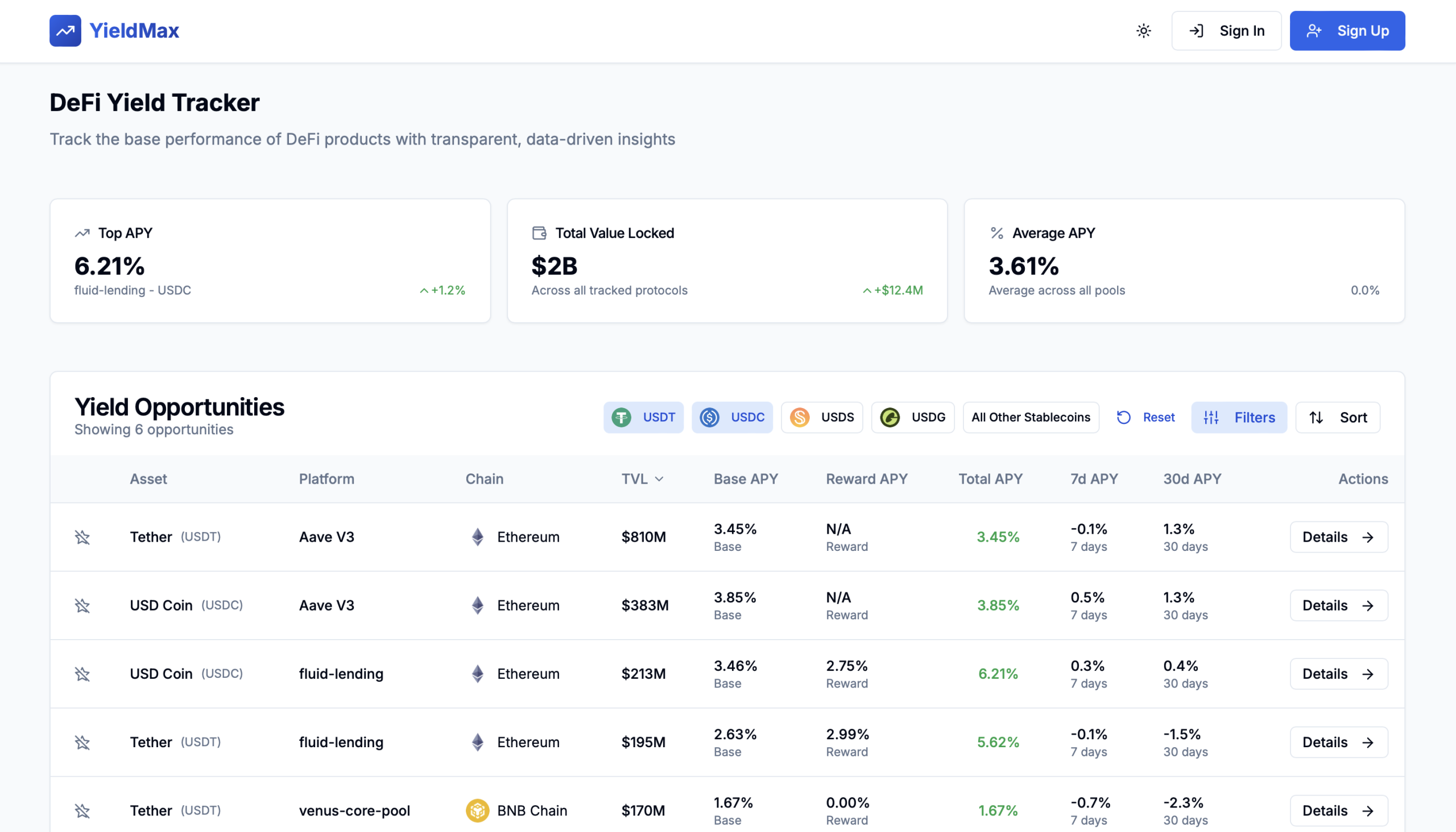The height and width of the screenshot is (832, 1456).
Task: Star the Tether Aave V3 row
Action: pos(82,537)
